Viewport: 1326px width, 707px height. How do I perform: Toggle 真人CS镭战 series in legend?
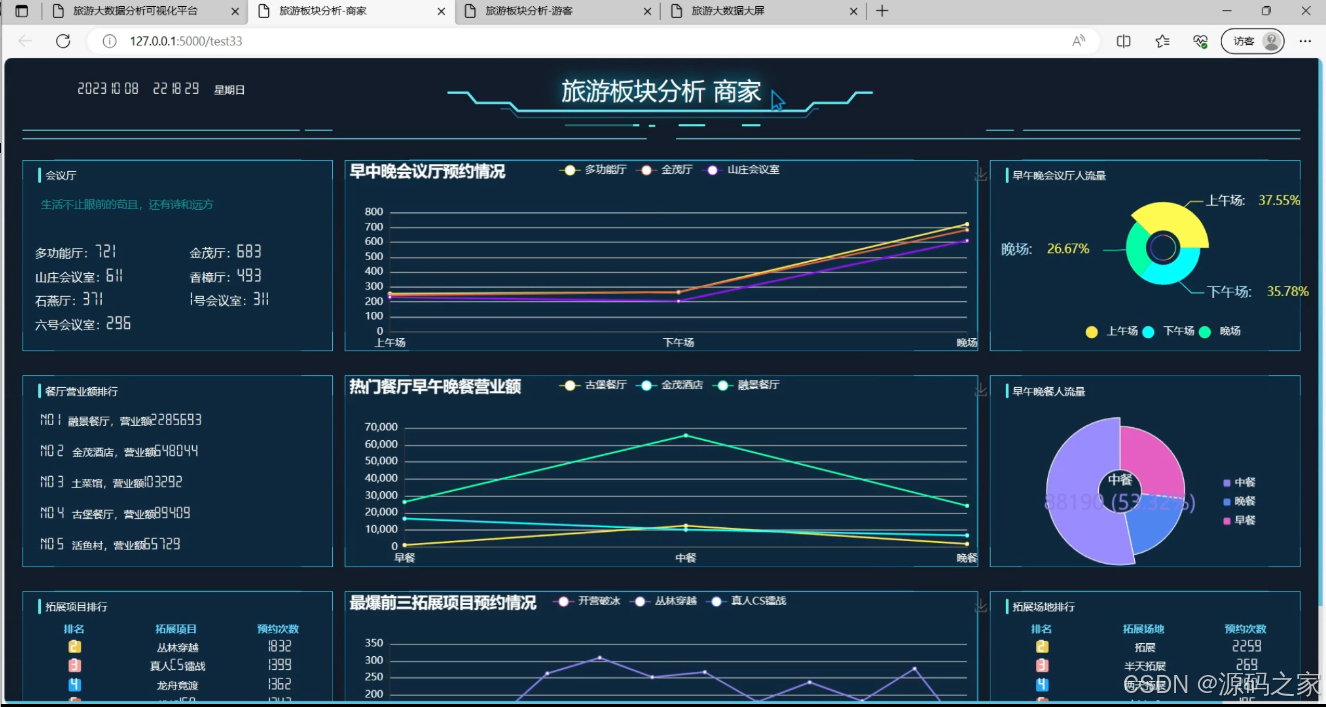click(746, 601)
